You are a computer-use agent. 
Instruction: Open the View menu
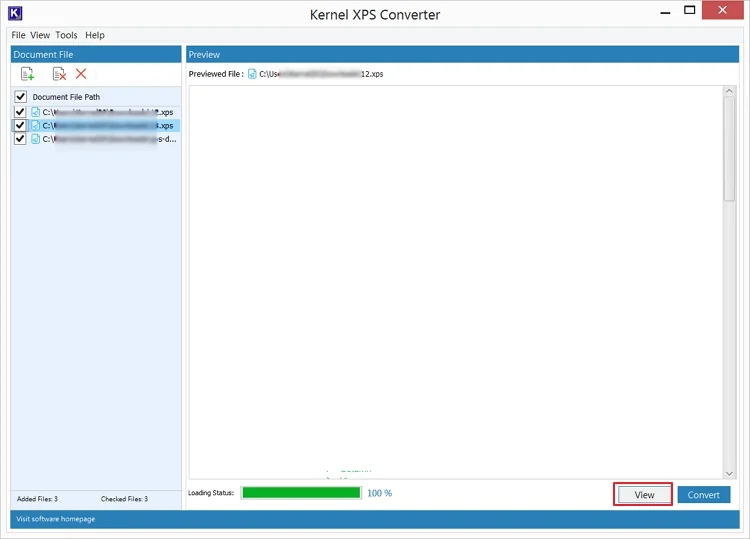point(40,35)
